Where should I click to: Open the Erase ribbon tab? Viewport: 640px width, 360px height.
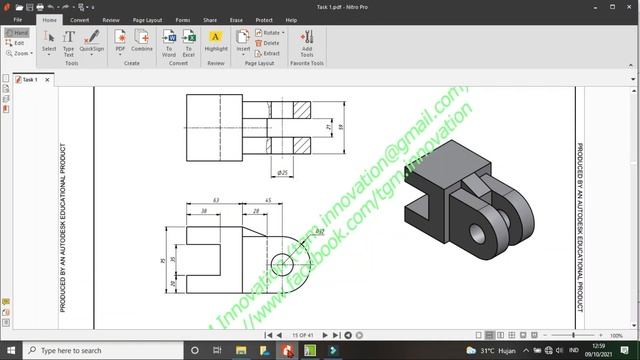click(x=236, y=20)
